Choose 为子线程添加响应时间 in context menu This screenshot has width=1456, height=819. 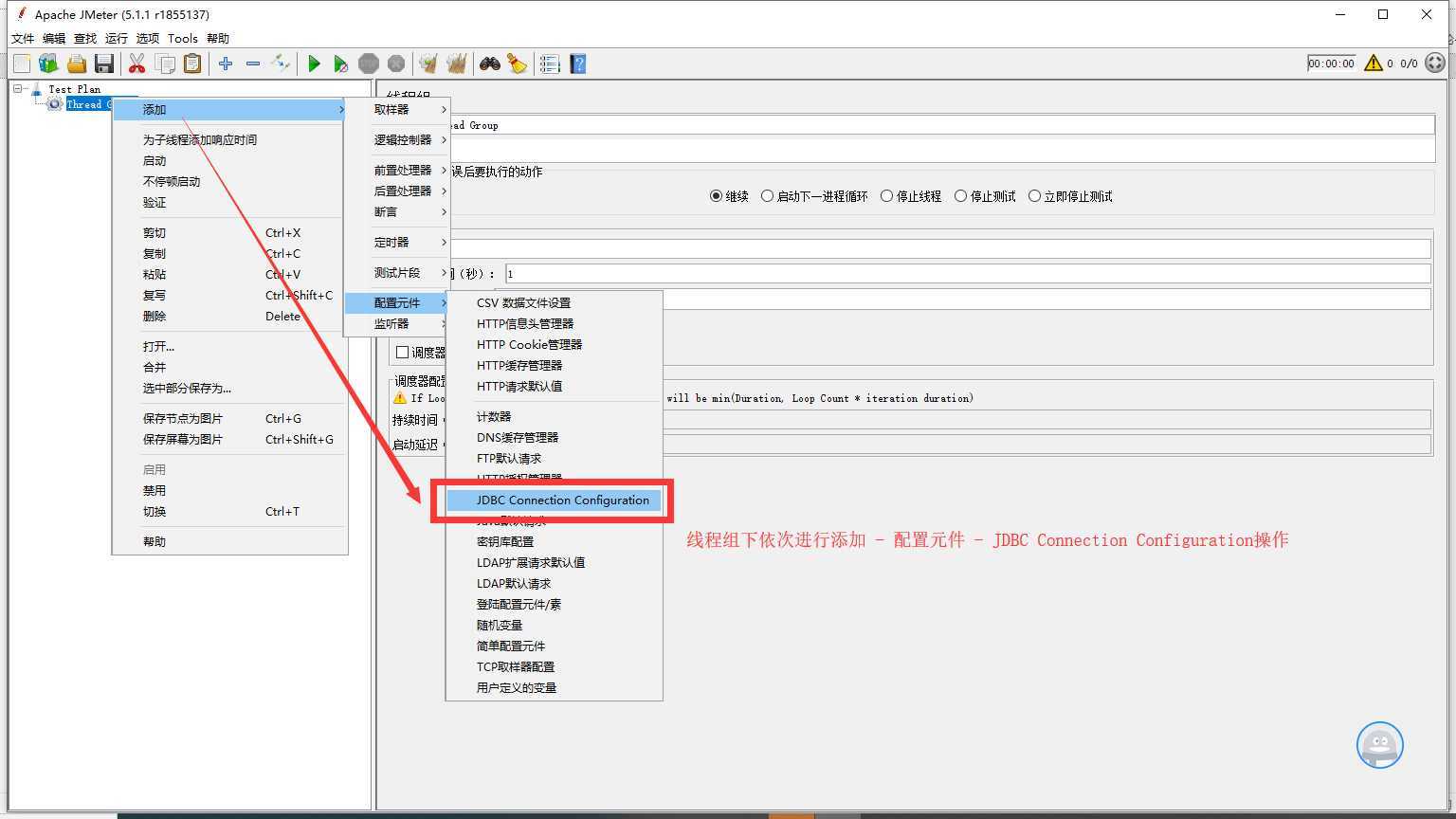pyautogui.click(x=229, y=139)
